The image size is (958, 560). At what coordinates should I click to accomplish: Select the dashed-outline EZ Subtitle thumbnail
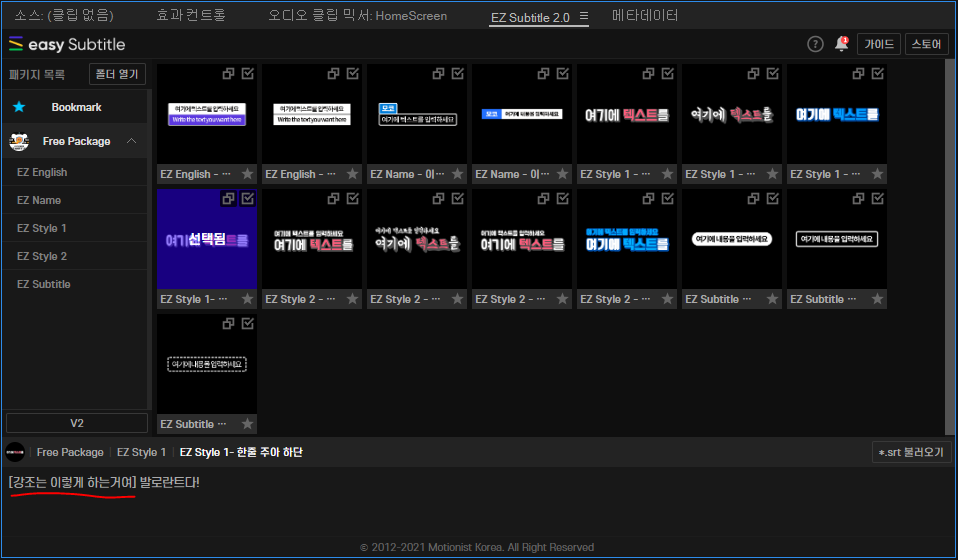[x=207, y=365]
